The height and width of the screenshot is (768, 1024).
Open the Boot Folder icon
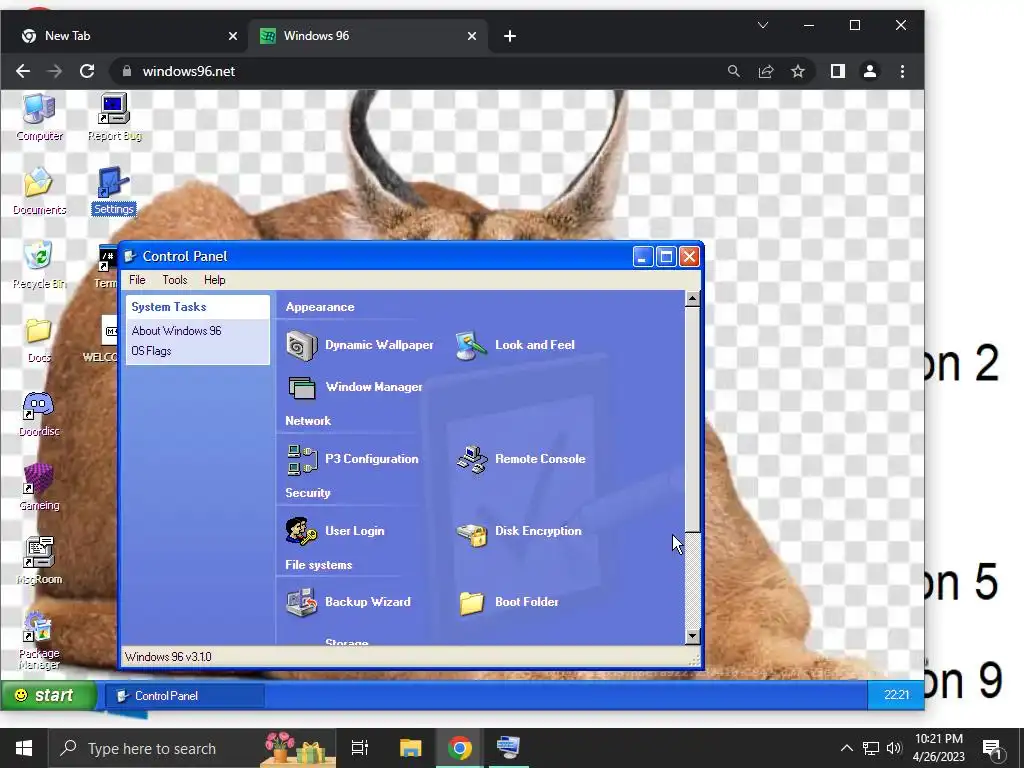[472, 603]
